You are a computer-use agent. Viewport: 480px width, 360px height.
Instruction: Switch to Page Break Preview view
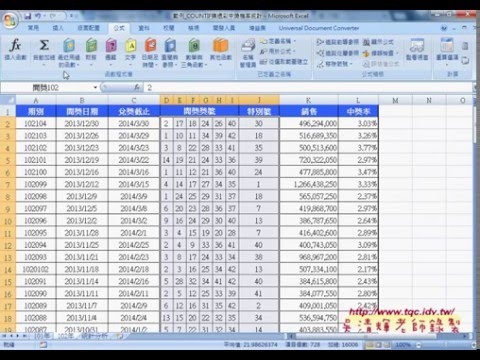[x=387, y=345]
